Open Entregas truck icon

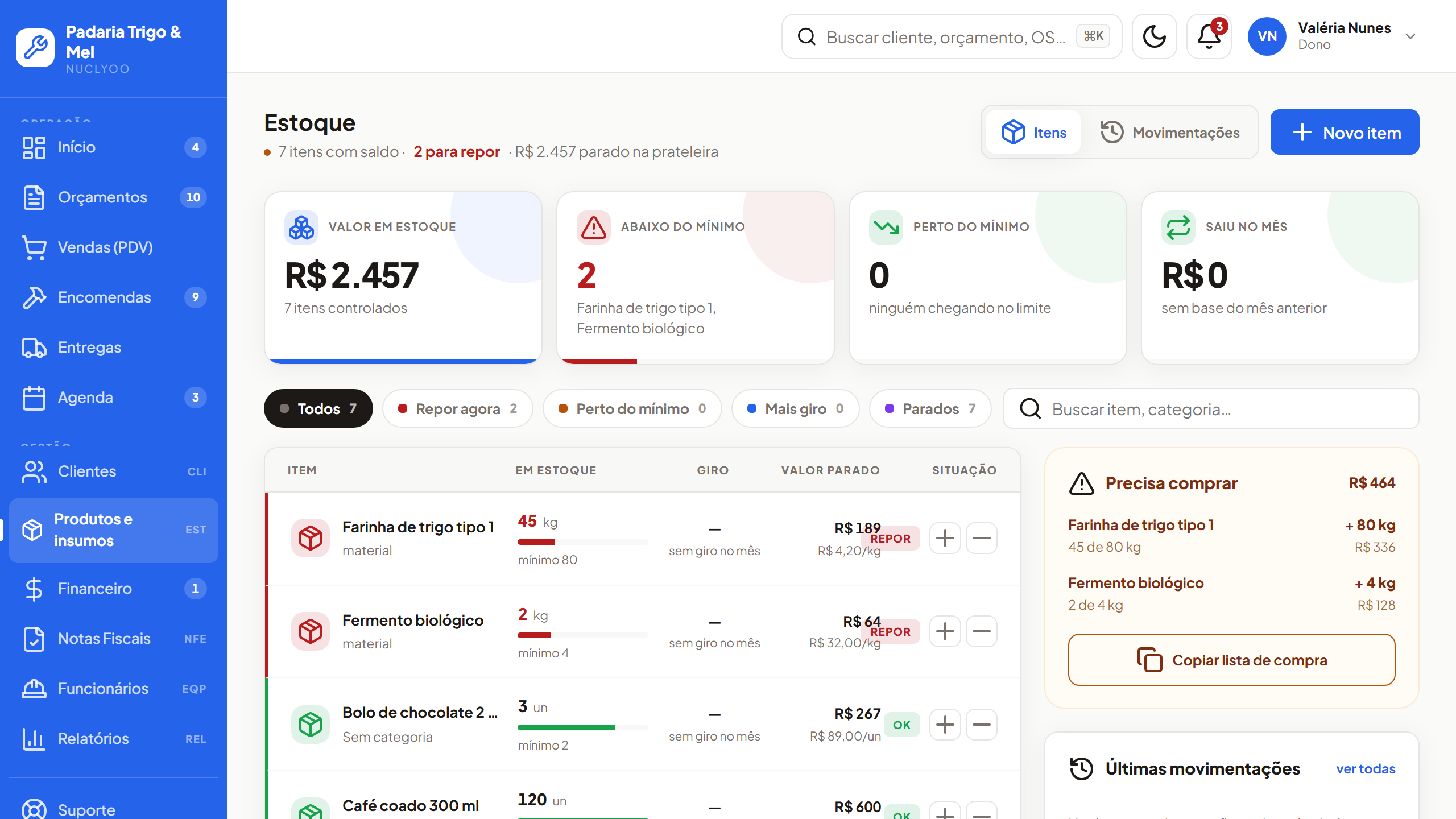tap(34, 348)
